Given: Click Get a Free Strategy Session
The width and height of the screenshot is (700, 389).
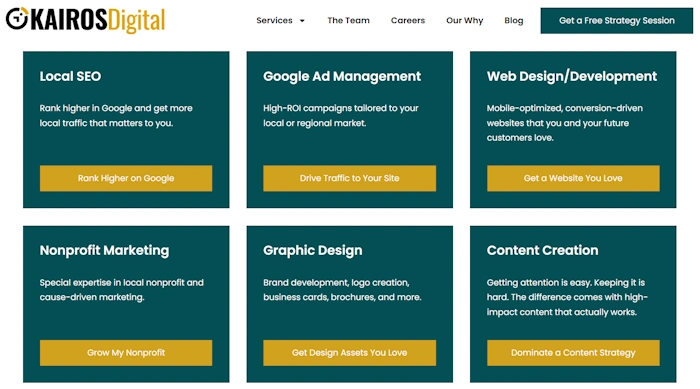Looking at the screenshot, I should click(617, 21).
